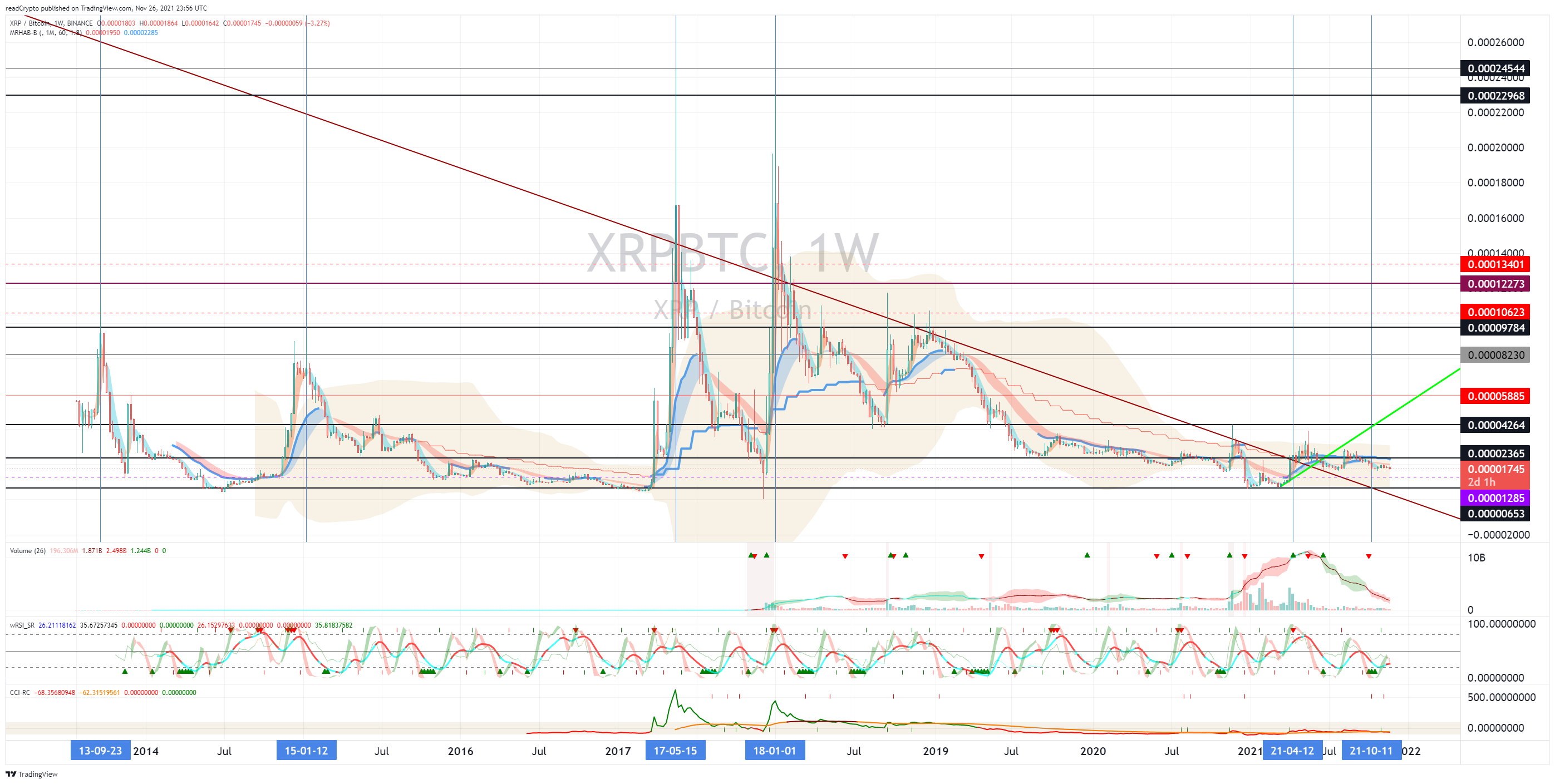
Task: Click the 0.00009784 price label
Action: 1495,328
